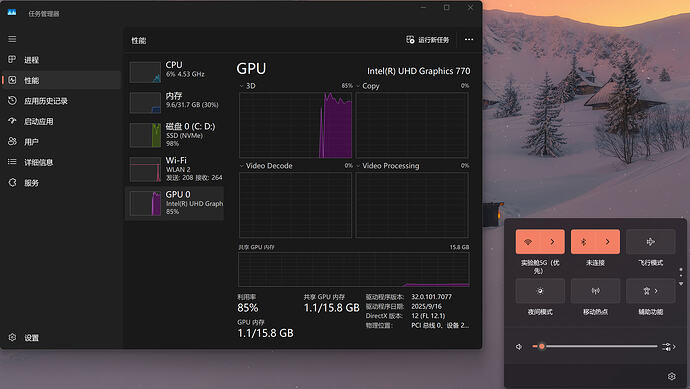
Task: Toggle 移动热点 (Mobile hotspot)
Action: [595, 291]
